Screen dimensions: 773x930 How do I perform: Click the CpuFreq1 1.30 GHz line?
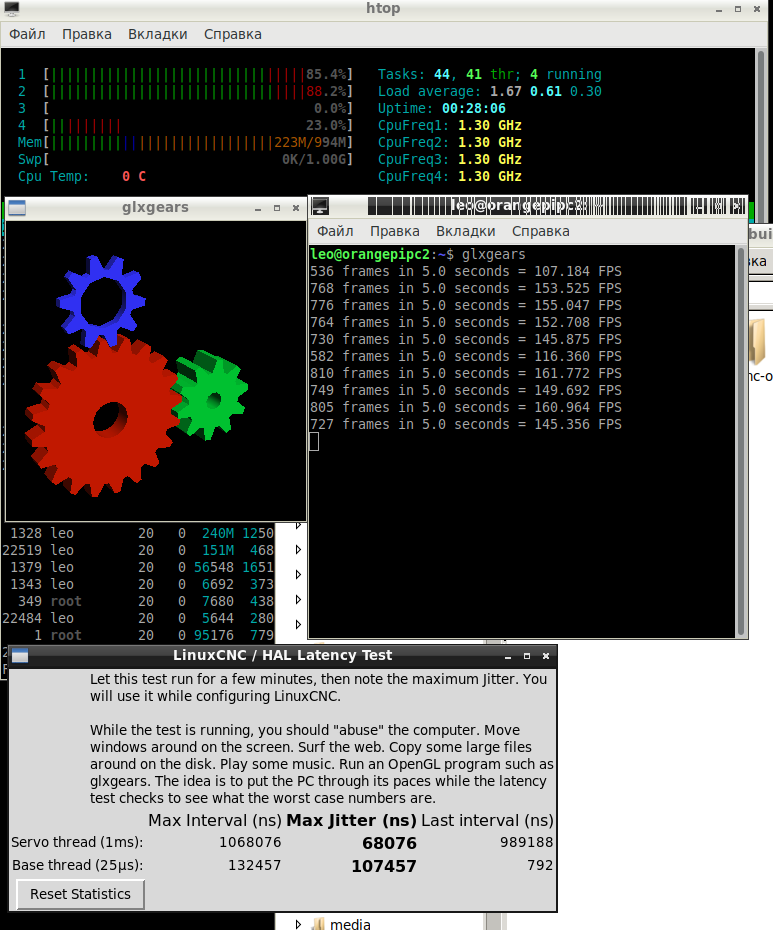pos(449,126)
